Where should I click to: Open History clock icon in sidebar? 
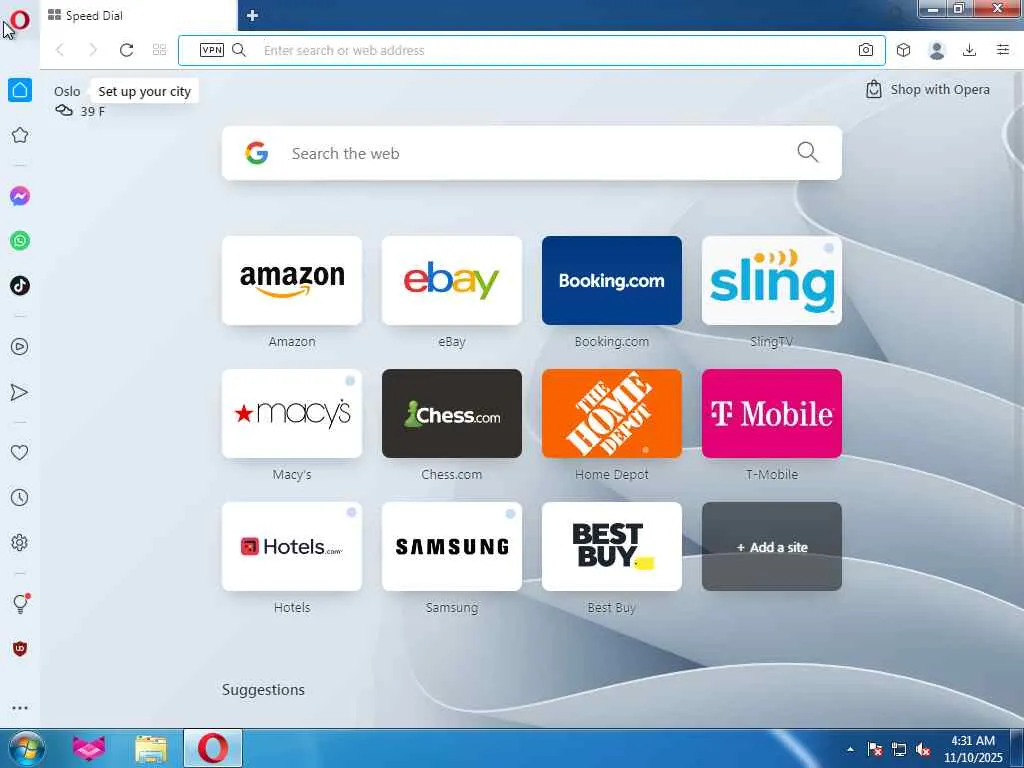point(20,498)
